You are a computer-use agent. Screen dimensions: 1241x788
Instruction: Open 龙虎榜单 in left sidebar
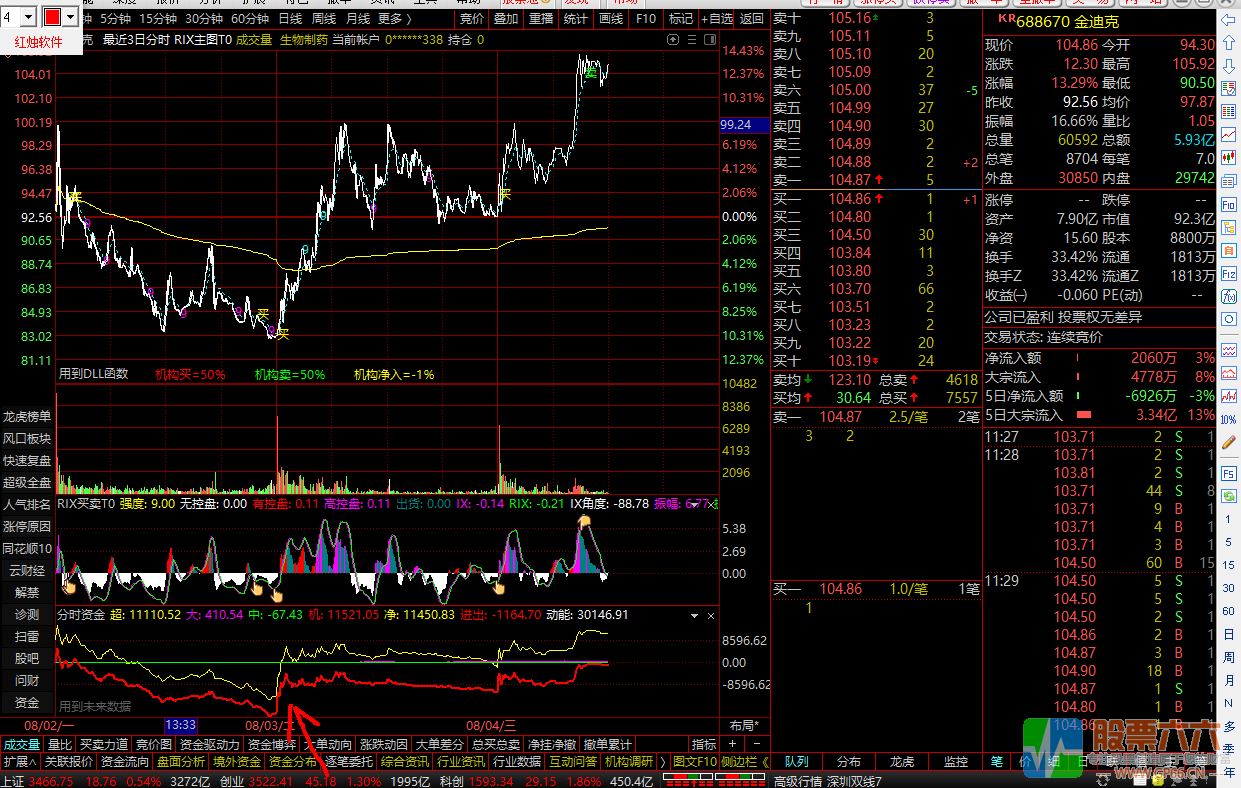(x=27, y=416)
